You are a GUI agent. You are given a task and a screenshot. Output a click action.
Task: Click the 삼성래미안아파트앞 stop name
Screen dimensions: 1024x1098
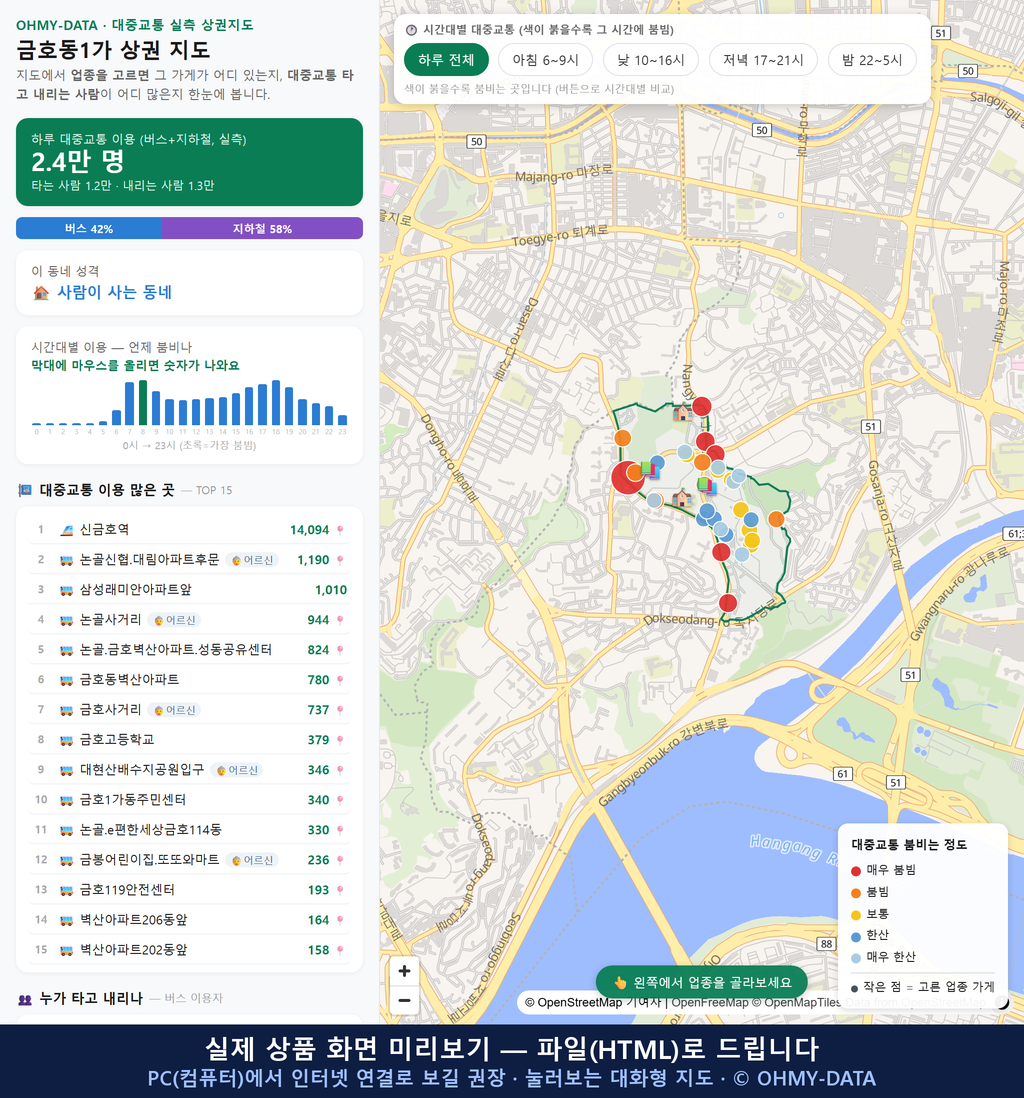click(x=135, y=590)
